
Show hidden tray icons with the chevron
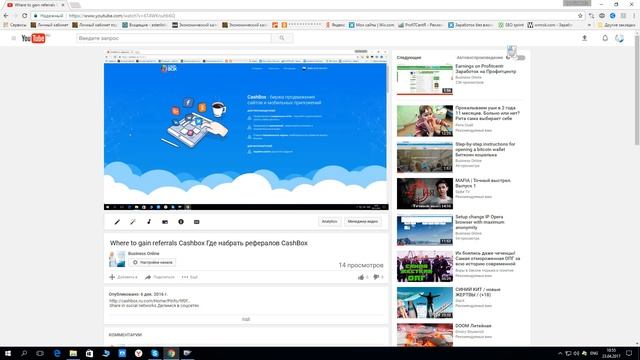point(560,353)
